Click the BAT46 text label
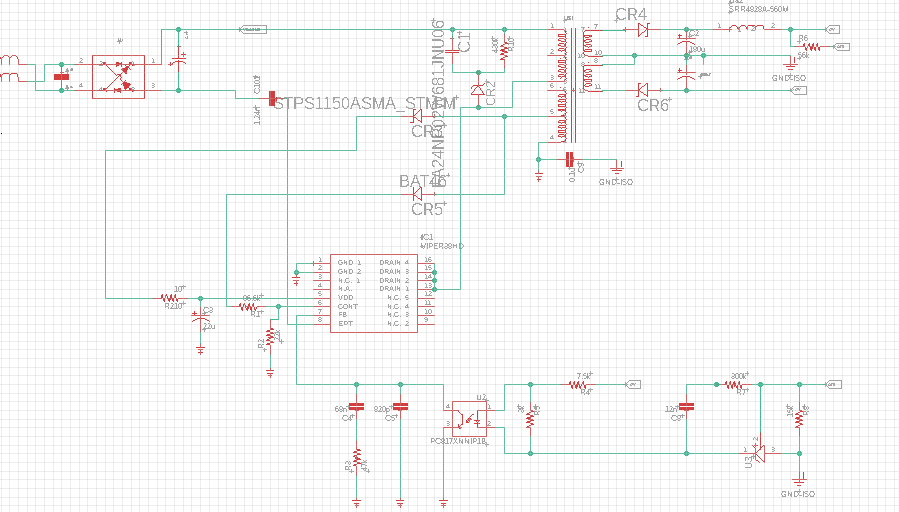899x512 pixels. coord(422,181)
